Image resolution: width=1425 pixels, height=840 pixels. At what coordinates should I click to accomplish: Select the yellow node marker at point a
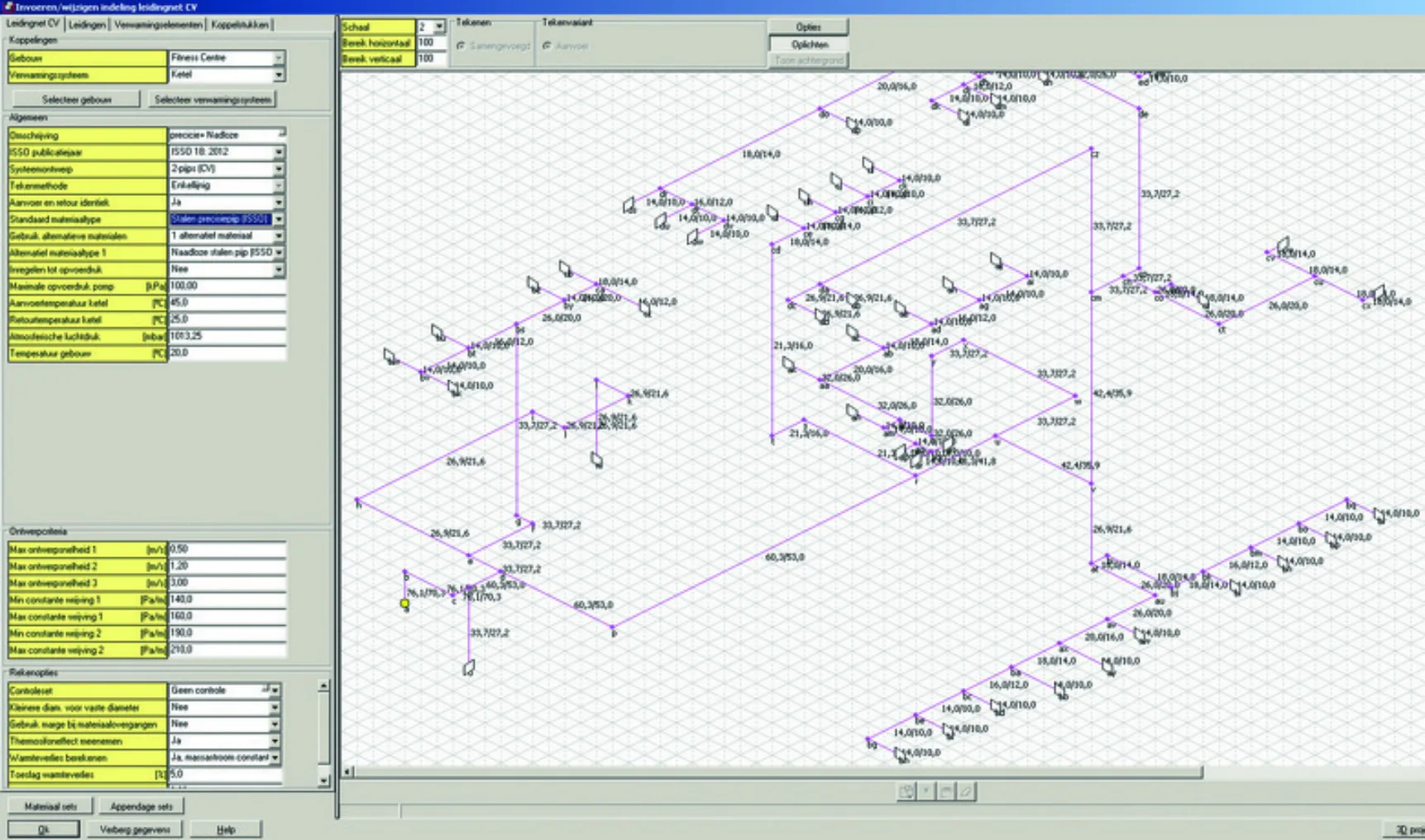pos(404,604)
